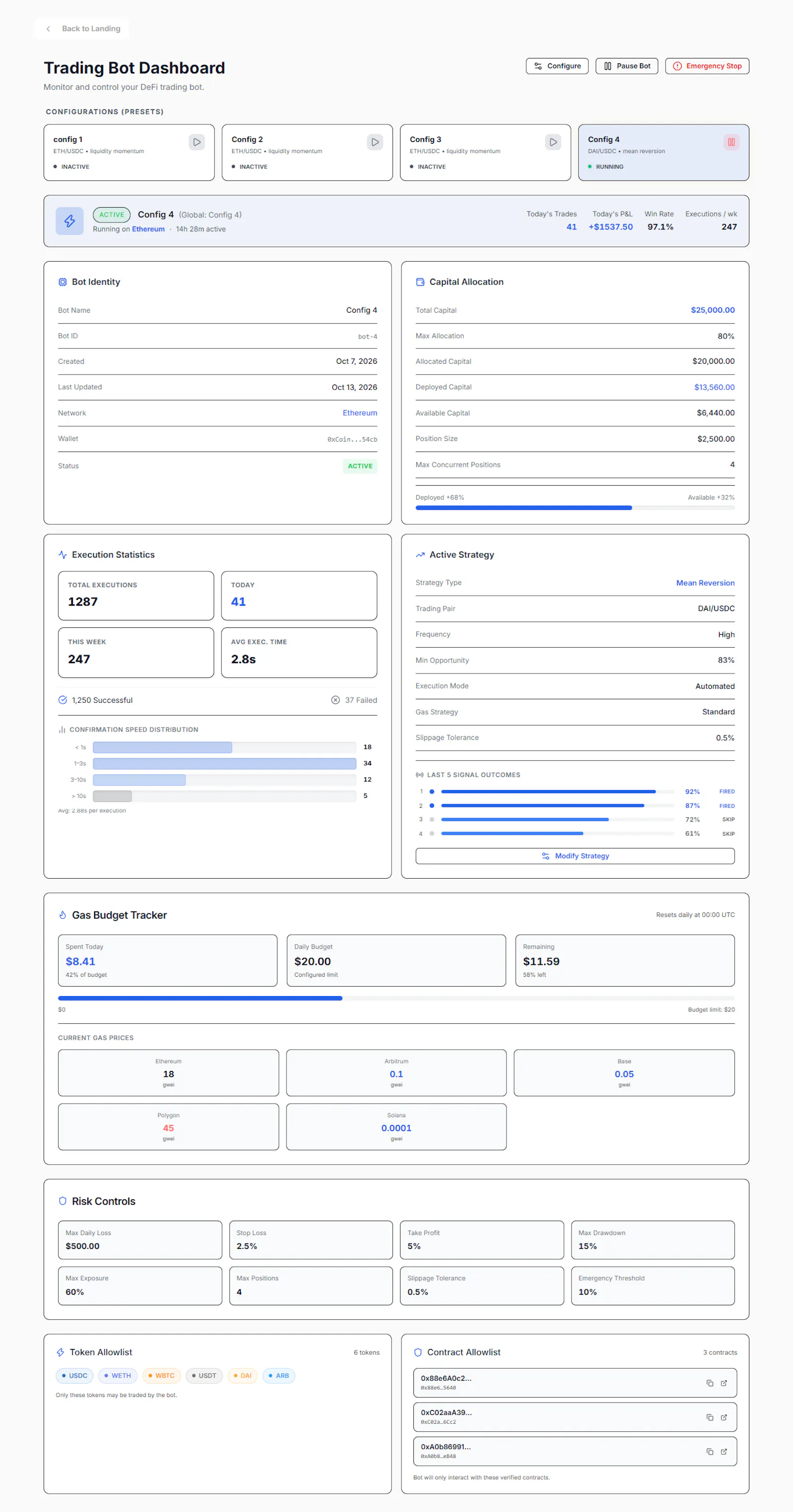Open contract 0xA0b86991 external link

(x=724, y=1451)
